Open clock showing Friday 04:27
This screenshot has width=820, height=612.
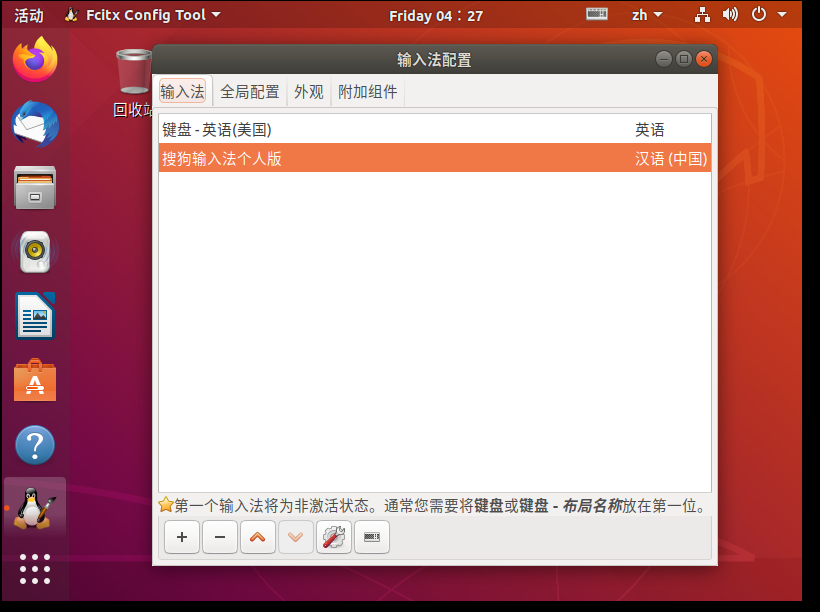coord(436,16)
